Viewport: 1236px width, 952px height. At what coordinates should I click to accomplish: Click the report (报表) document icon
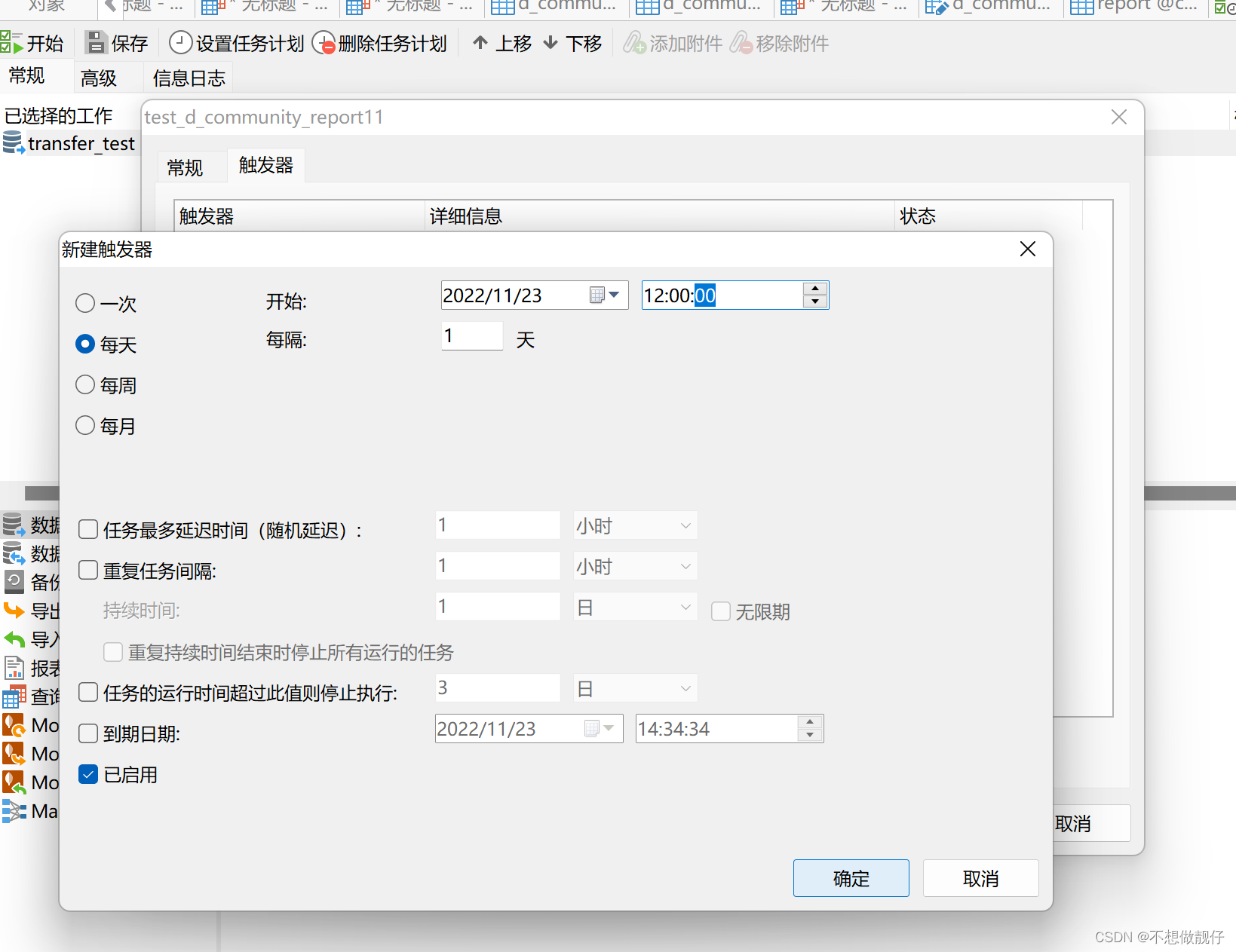14,668
